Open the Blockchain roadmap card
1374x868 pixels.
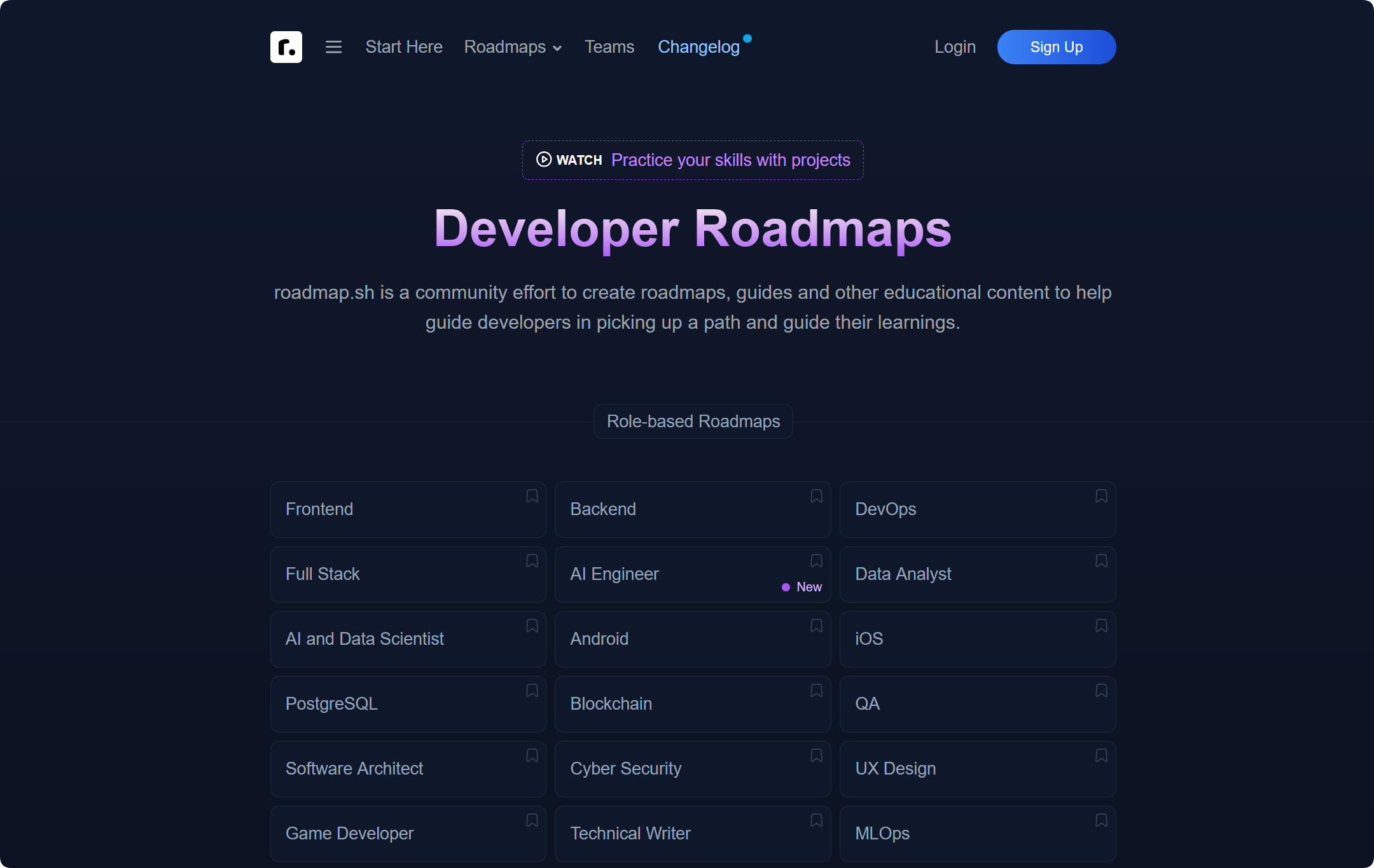tap(693, 704)
